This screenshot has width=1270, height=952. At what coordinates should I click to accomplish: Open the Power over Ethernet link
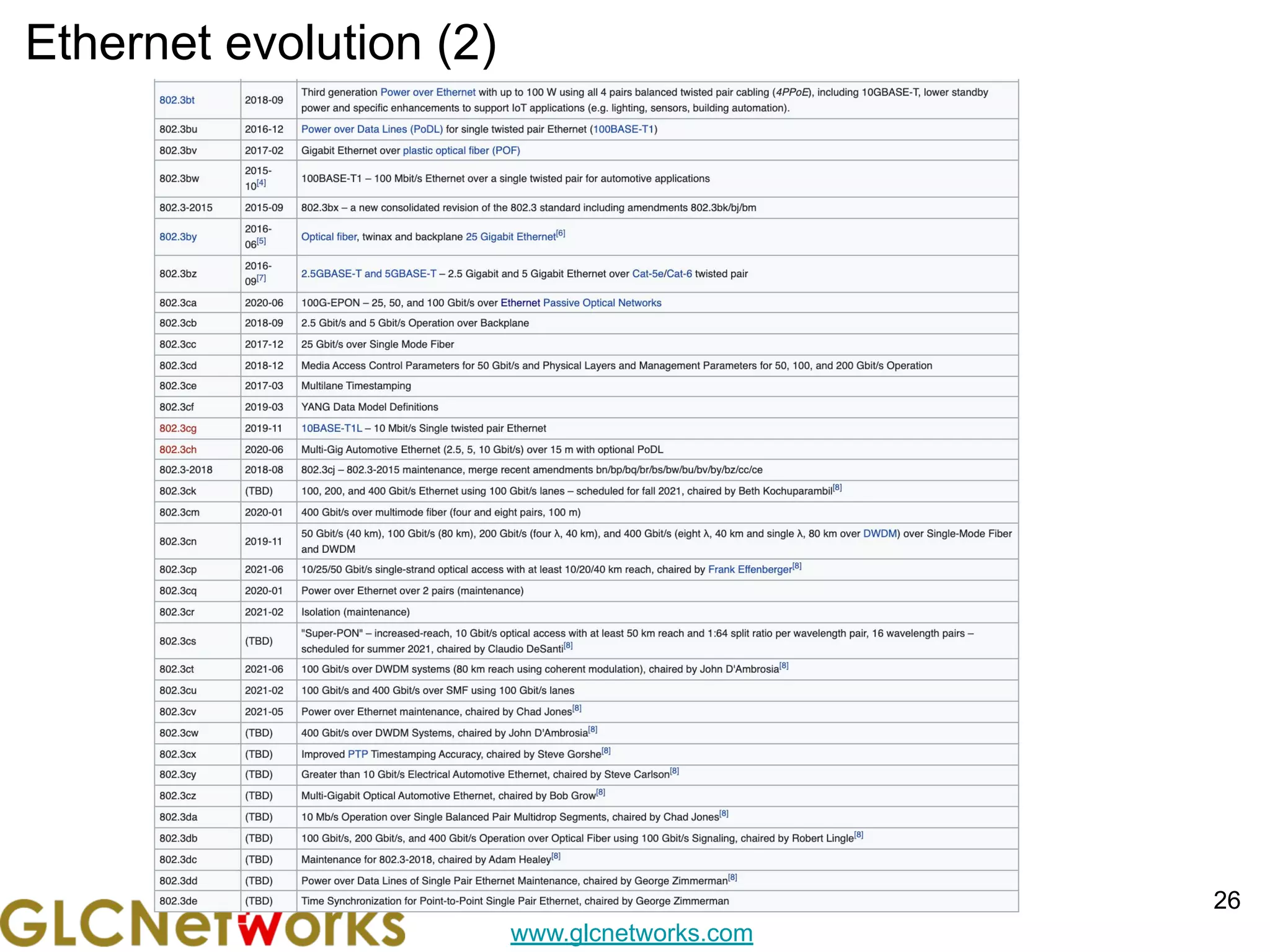[428, 92]
